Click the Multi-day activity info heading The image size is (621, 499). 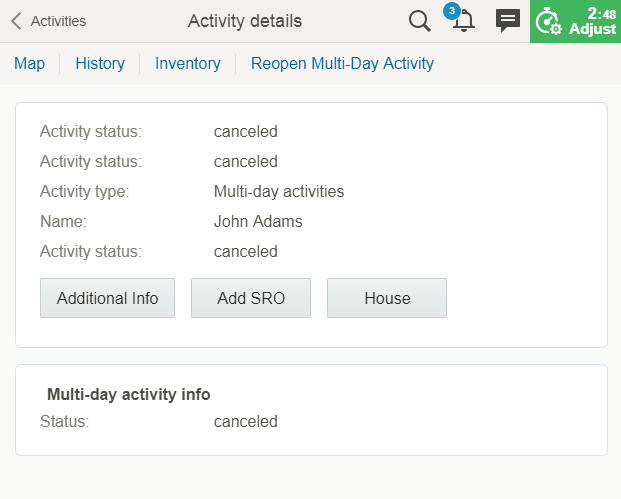129,394
